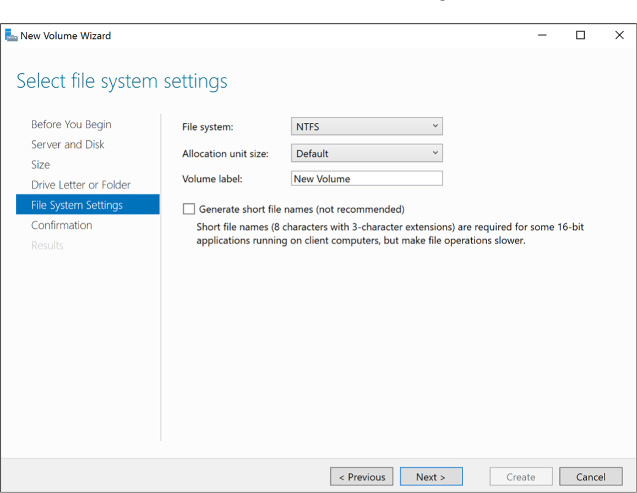Click into the Volume label text field
637x493 pixels.
(366, 179)
